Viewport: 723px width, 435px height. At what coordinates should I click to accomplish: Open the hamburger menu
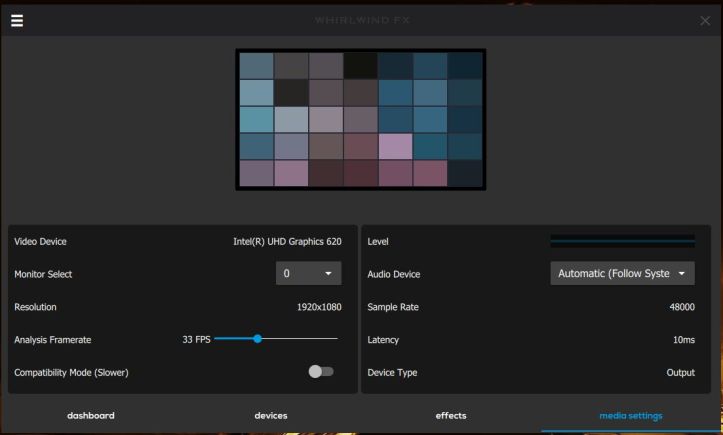pyautogui.click(x=17, y=20)
